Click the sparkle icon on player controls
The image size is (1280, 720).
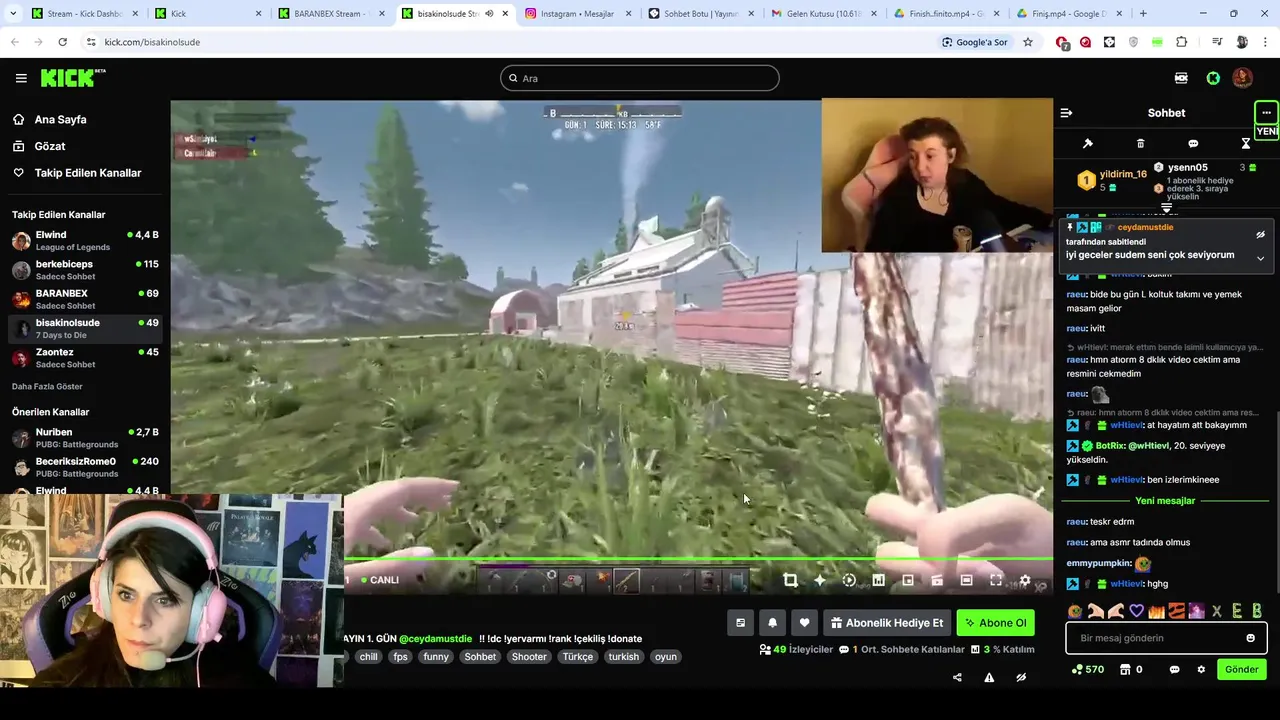point(820,580)
